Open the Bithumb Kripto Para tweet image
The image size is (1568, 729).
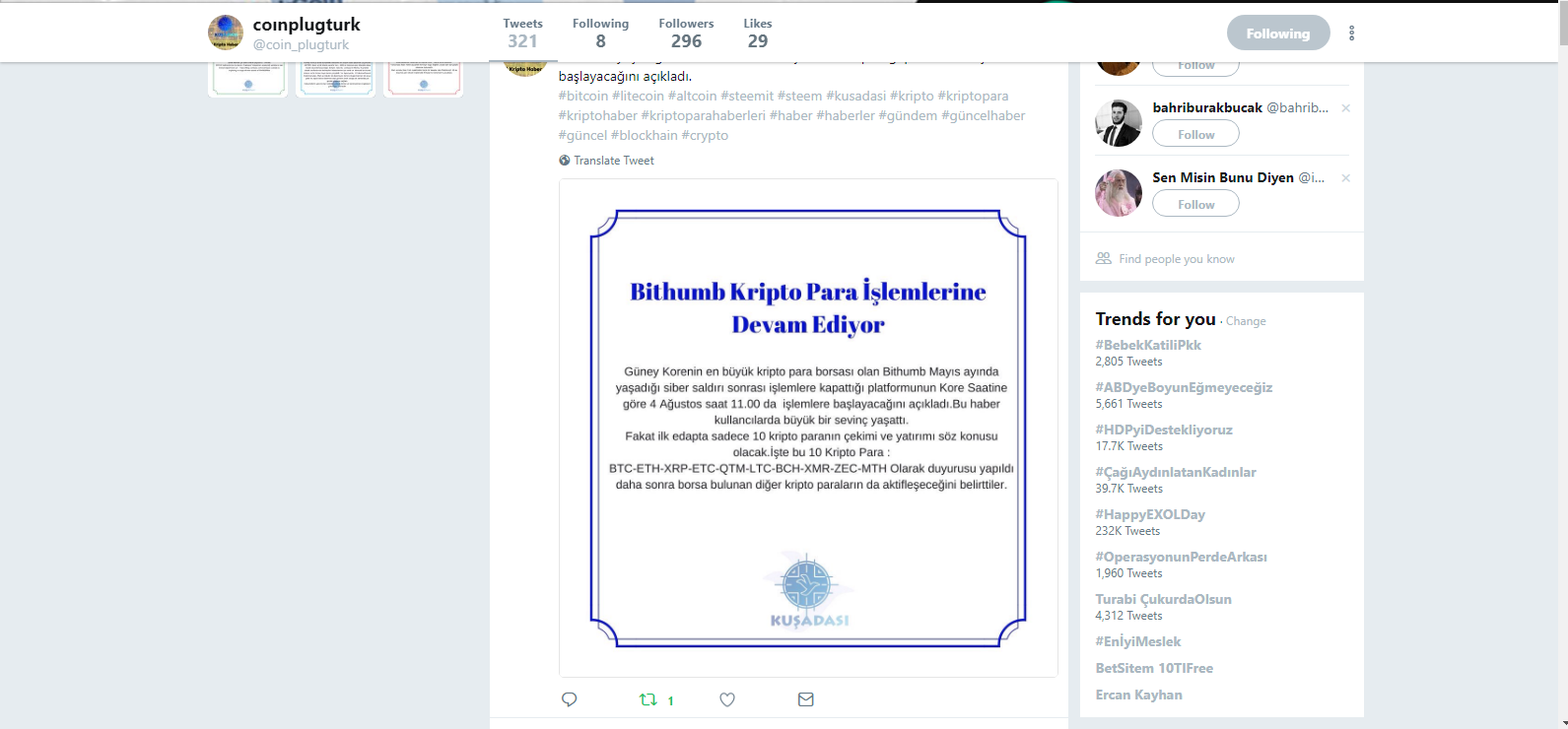click(x=808, y=428)
